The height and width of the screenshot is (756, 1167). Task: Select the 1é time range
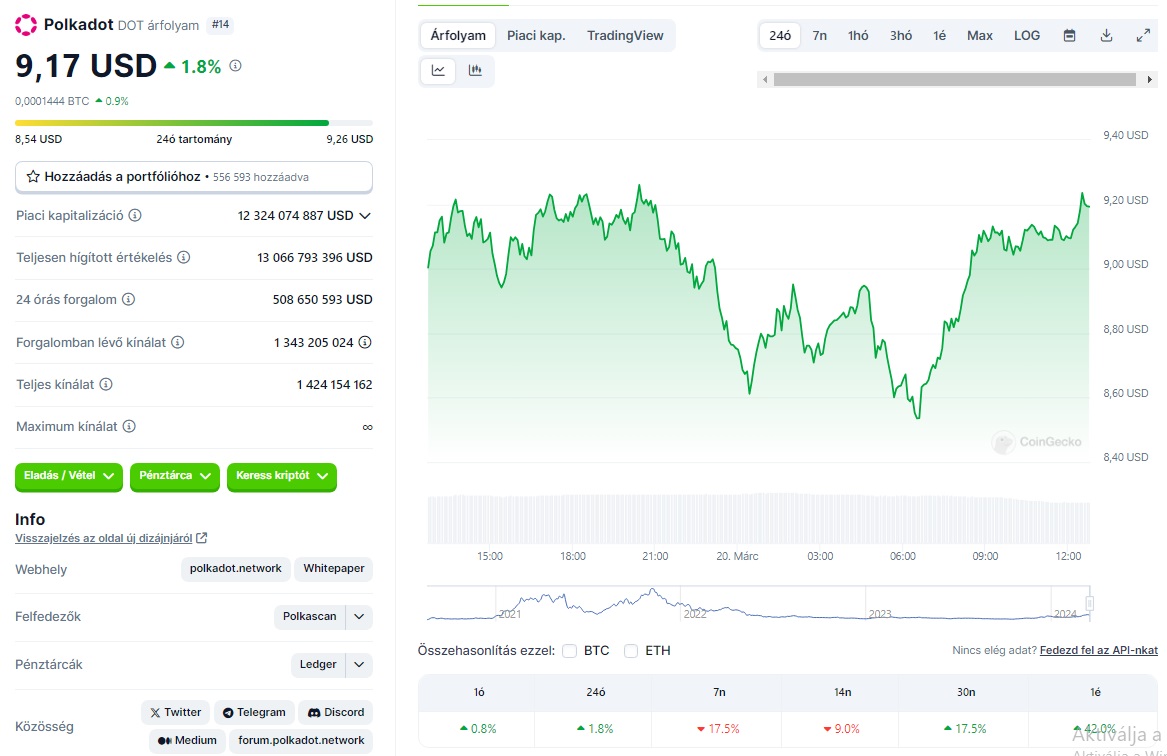tap(940, 36)
